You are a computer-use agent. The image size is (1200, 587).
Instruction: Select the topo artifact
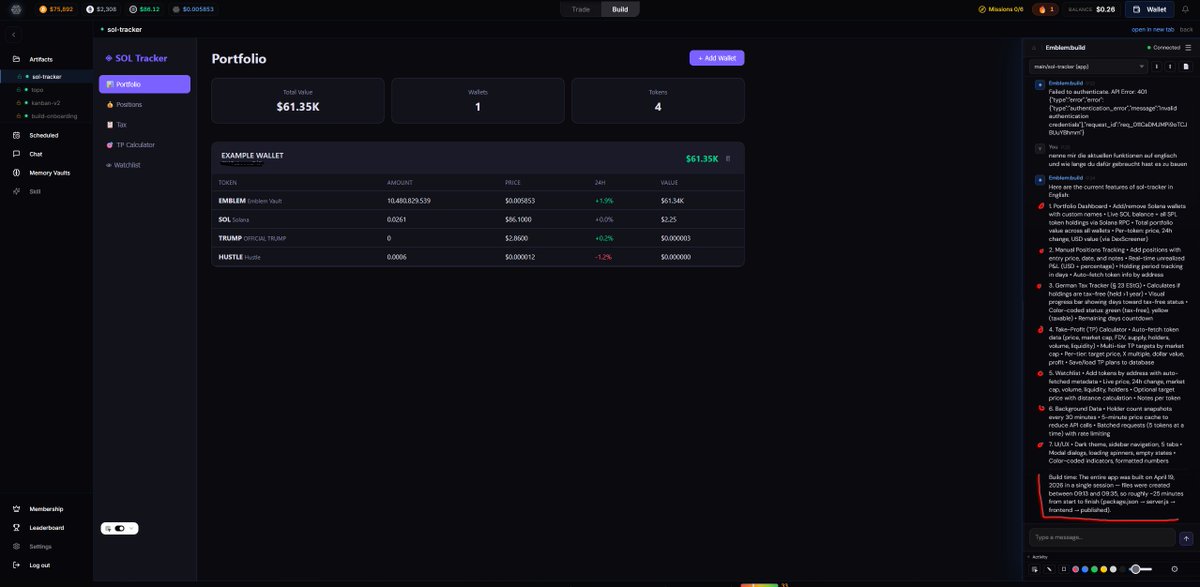pyautogui.click(x=37, y=89)
